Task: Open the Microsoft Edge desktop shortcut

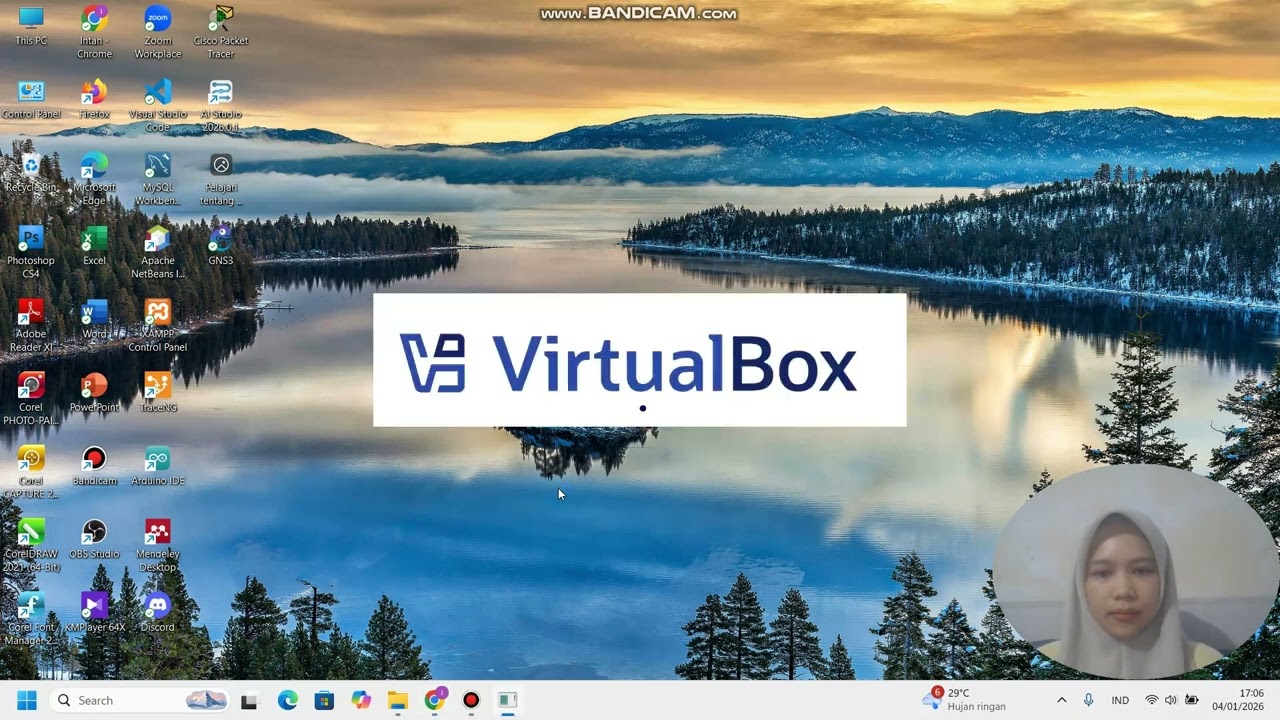Action: (94, 179)
